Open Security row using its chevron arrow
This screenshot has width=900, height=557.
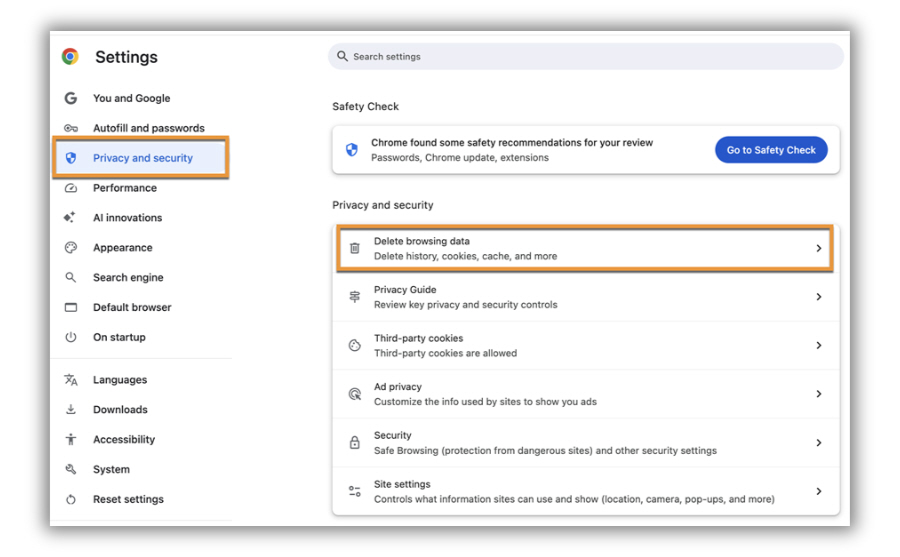pyautogui.click(x=818, y=443)
